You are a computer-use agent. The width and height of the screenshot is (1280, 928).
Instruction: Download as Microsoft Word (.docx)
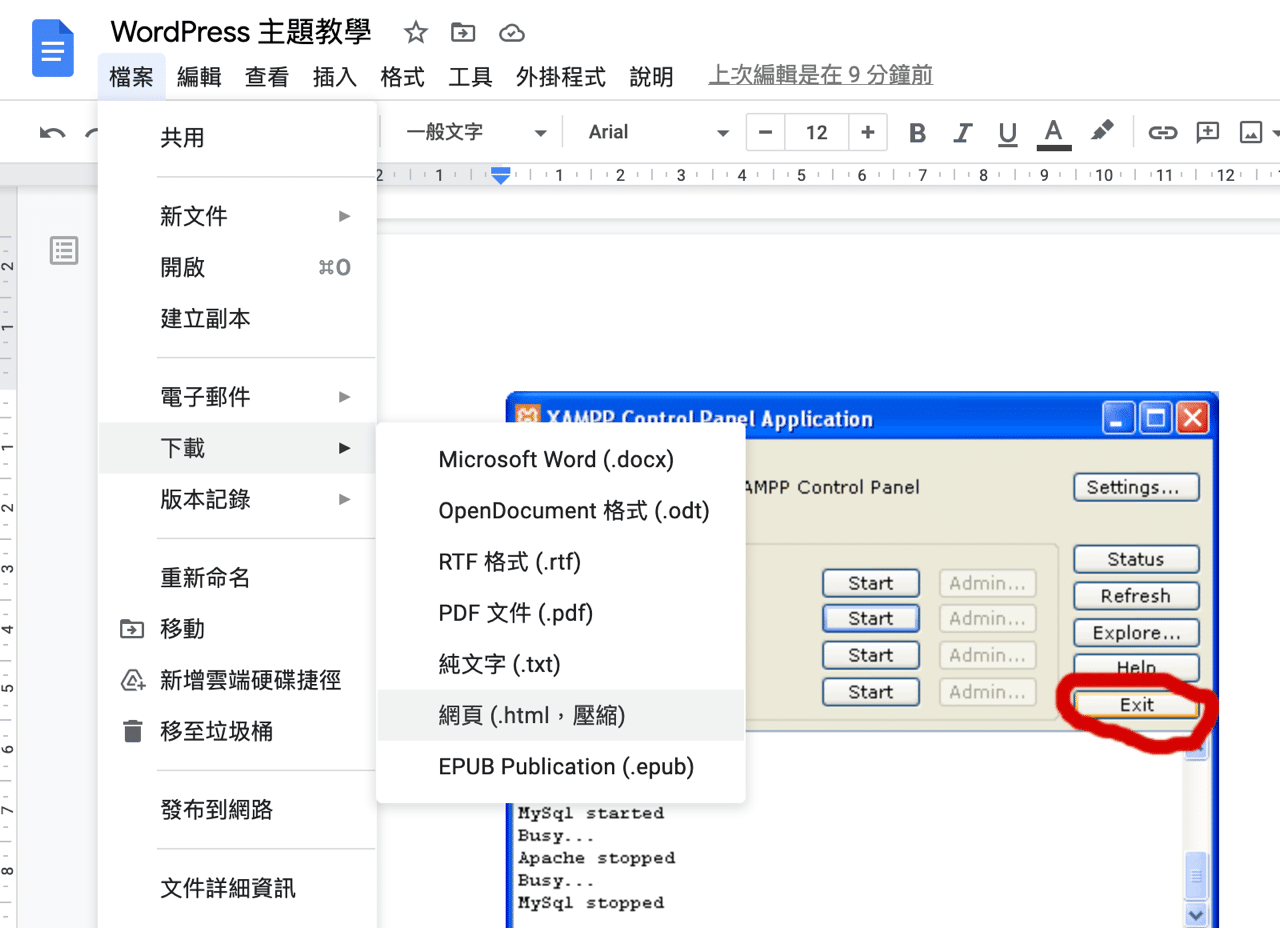(560, 460)
